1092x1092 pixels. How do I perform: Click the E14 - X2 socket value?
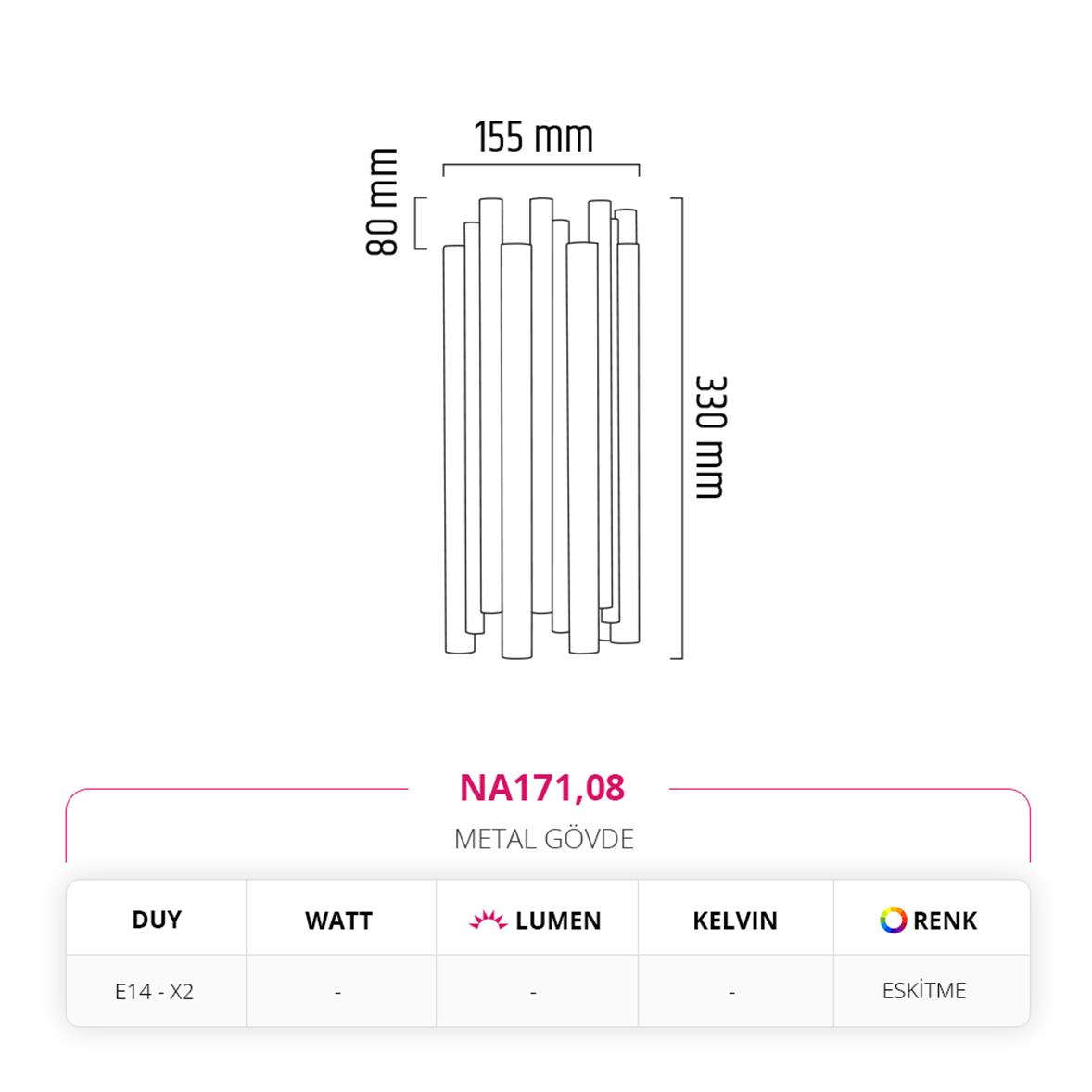pyautogui.click(x=154, y=991)
